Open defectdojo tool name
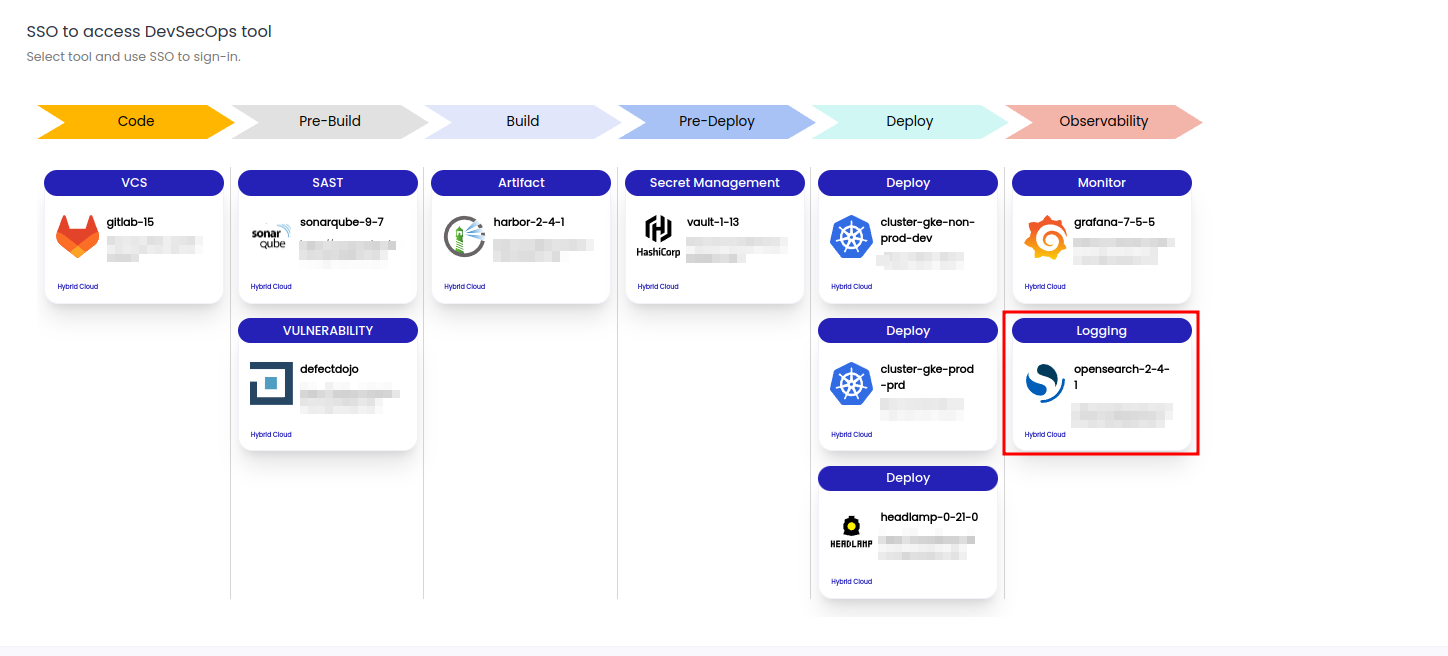The width and height of the screenshot is (1448, 656). [329, 369]
